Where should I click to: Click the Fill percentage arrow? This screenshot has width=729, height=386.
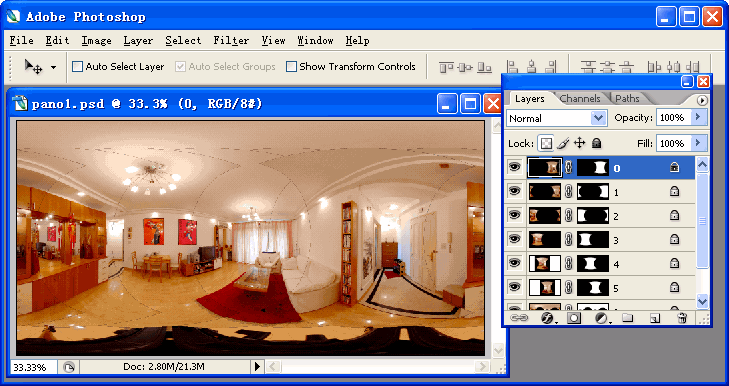coord(698,143)
